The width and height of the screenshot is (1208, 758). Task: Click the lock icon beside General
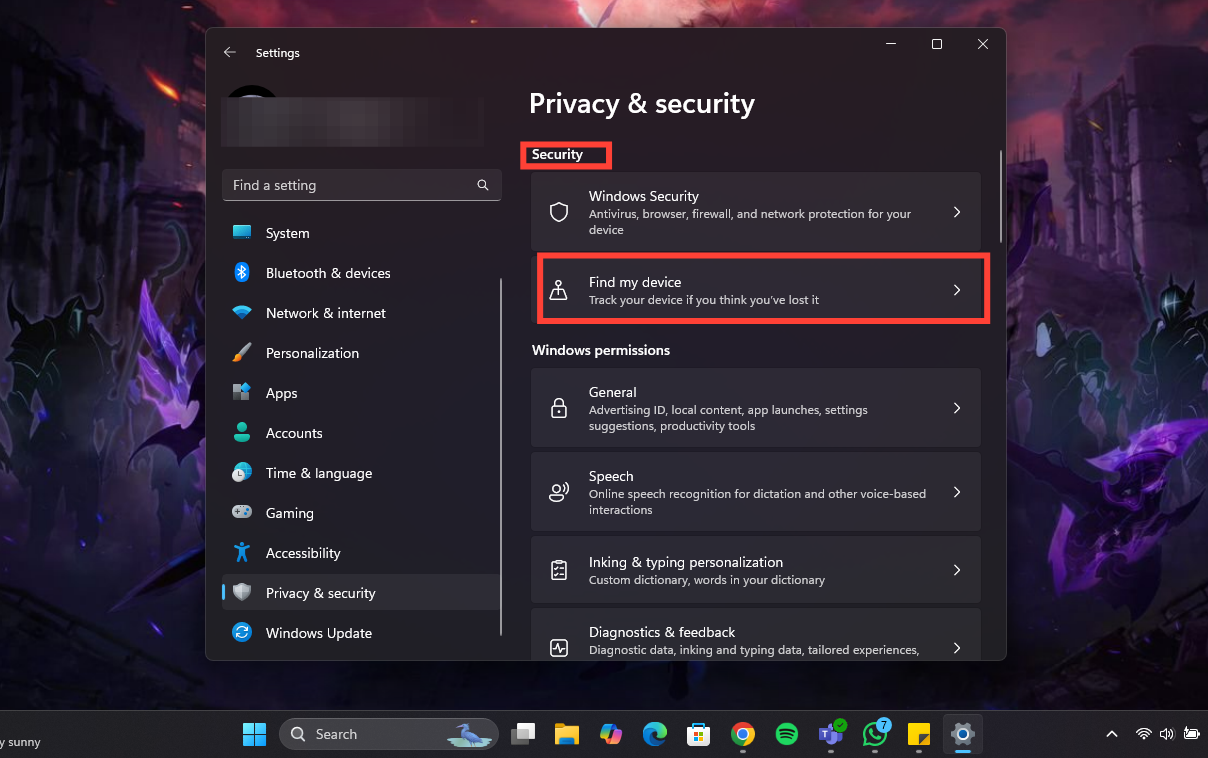tap(559, 408)
